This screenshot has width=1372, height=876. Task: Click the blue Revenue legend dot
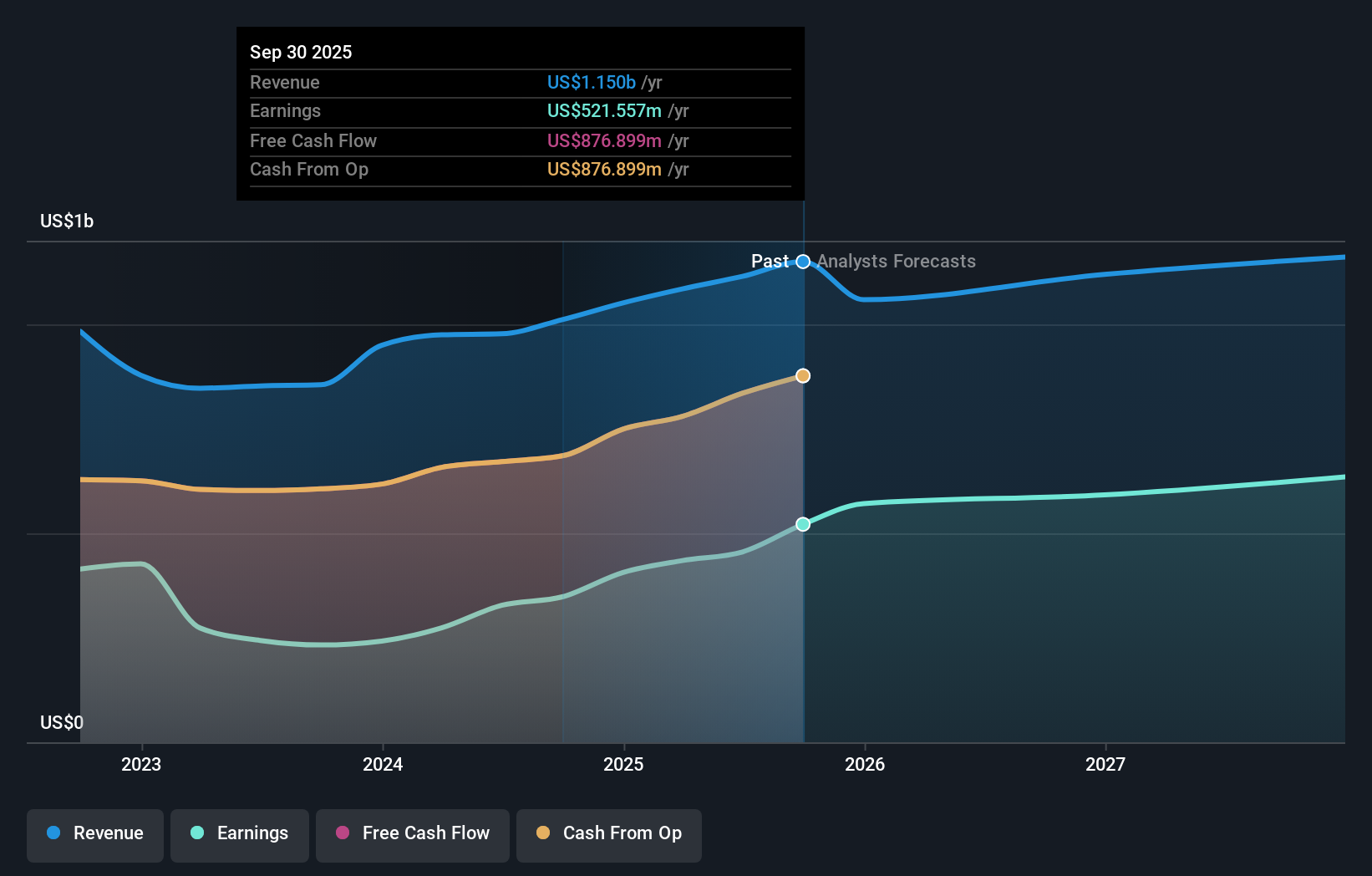52,833
